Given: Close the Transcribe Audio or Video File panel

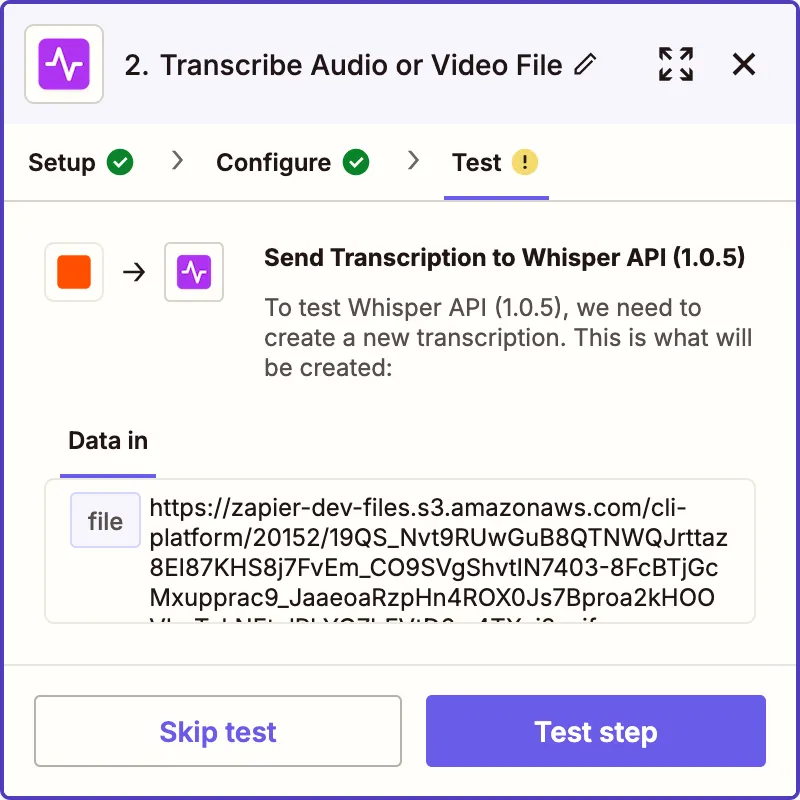Looking at the screenshot, I should click(744, 64).
